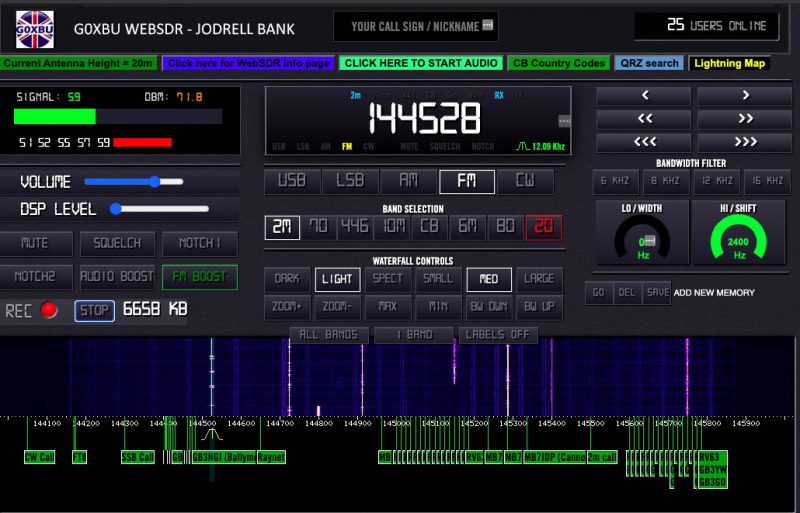The image size is (800, 513).
Task: Click LABELS OFF button
Action: tap(498, 335)
